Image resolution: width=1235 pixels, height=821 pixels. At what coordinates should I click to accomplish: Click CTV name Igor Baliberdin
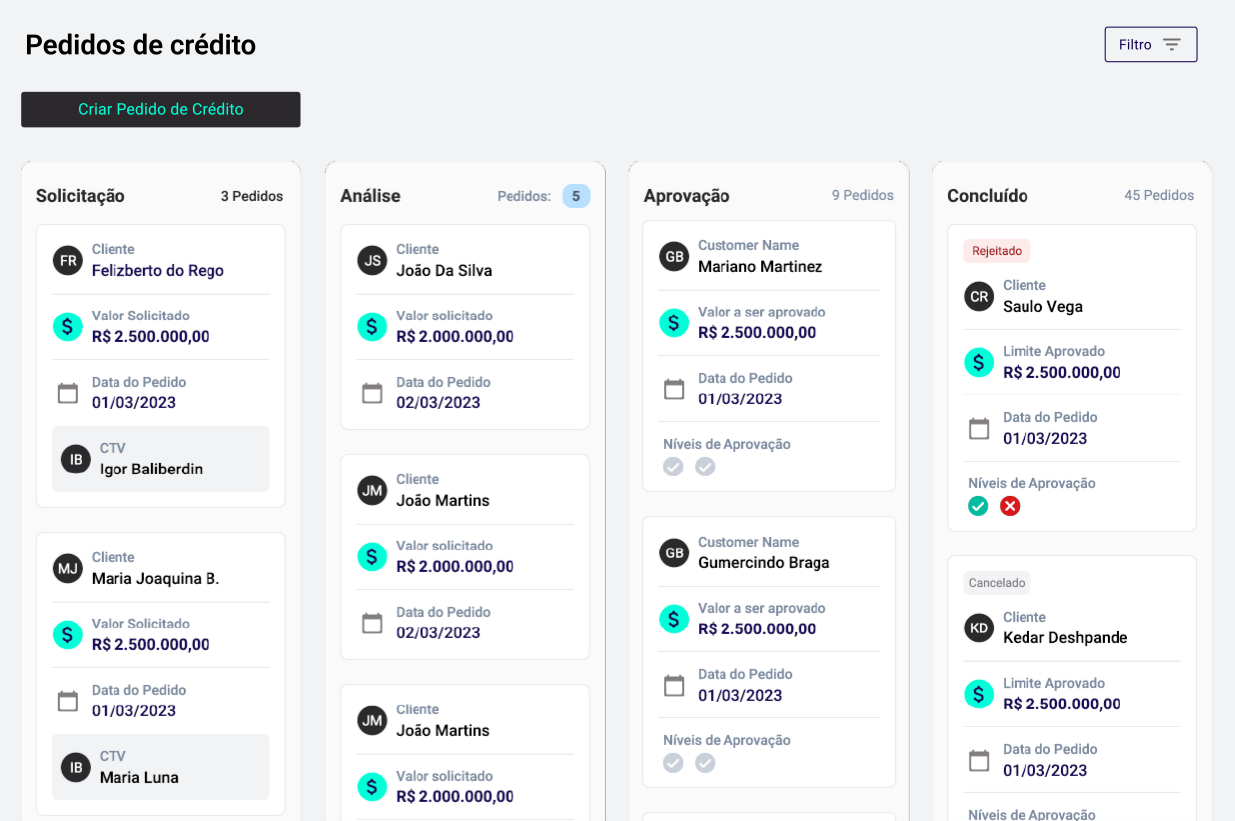(x=151, y=469)
